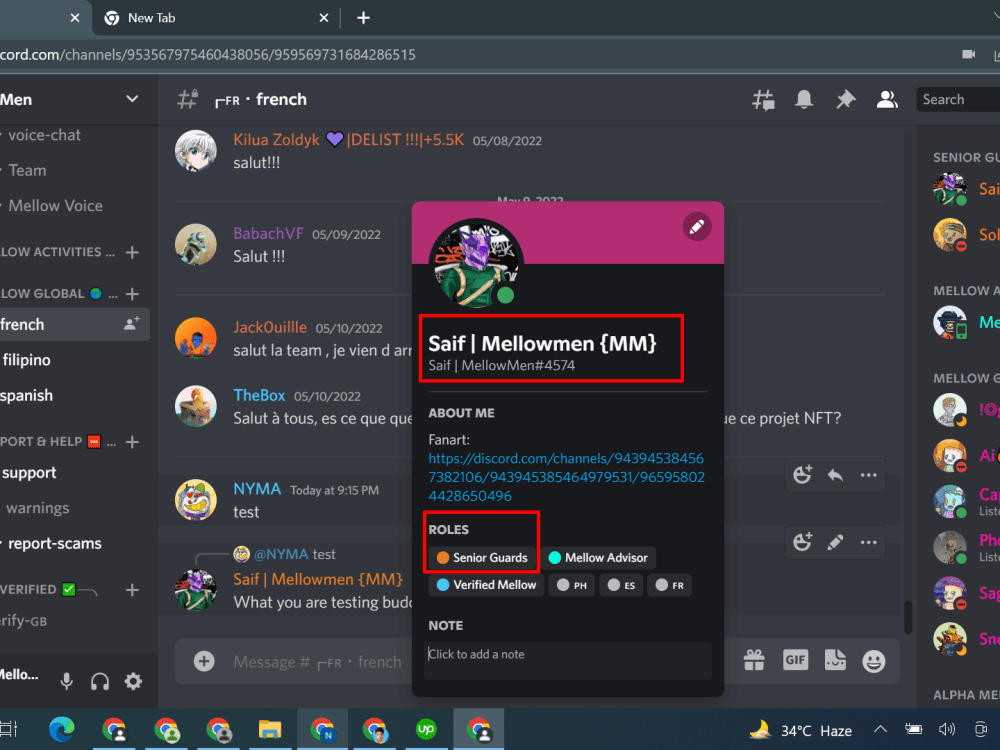The image size is (1000, 750).
Task: Open the notification settings bell icon
Action: 804,100
